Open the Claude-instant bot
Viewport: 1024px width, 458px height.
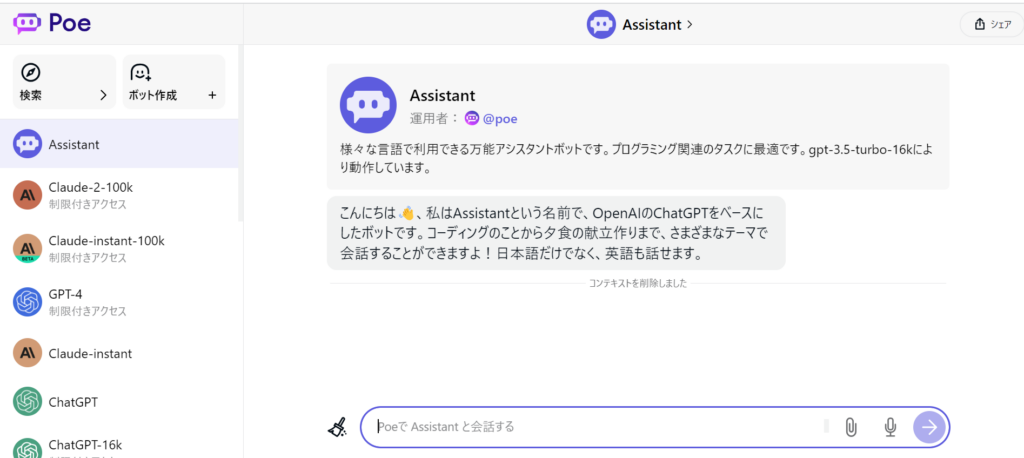[x=119, y=353]
